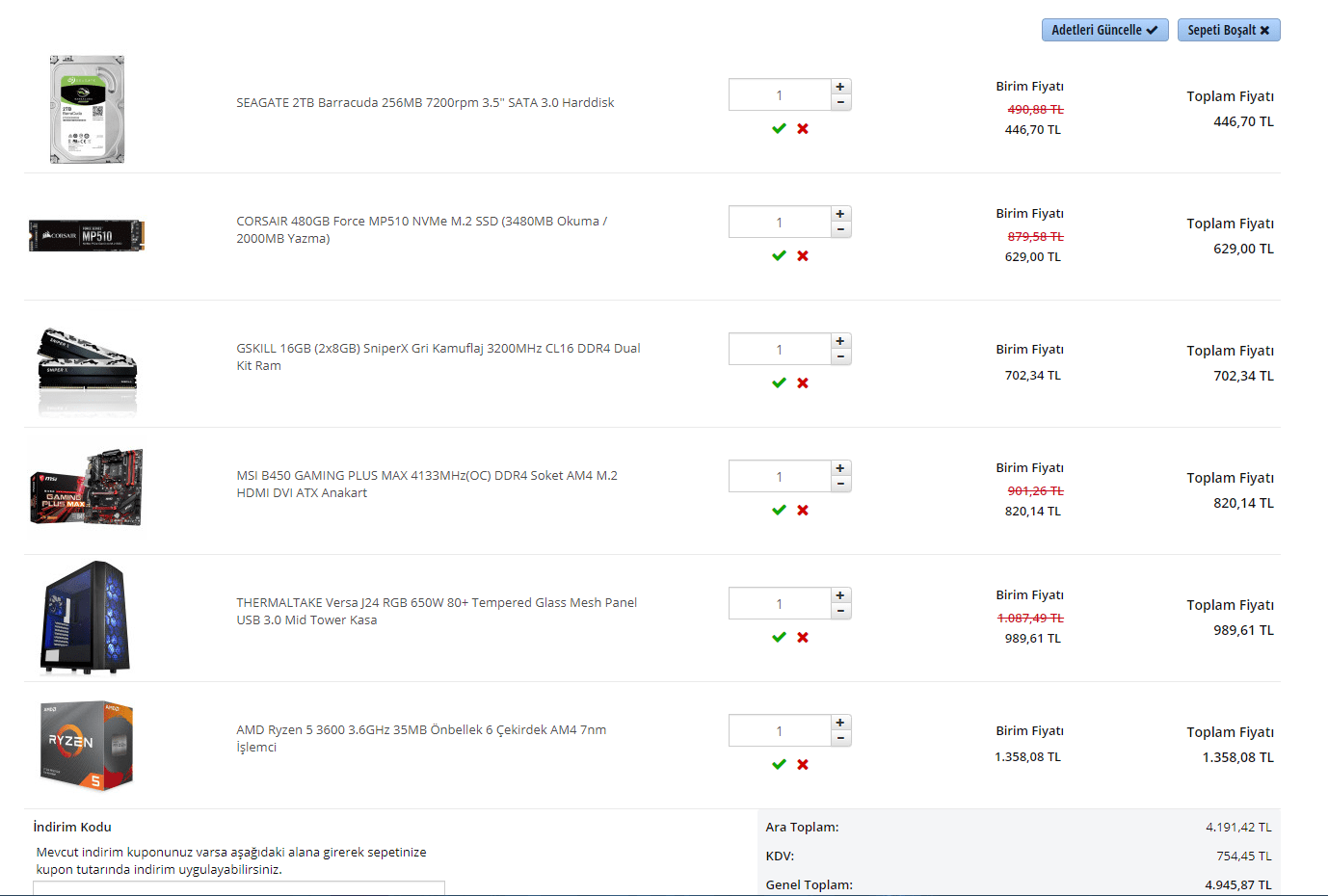This screenshot has height=896, width=1328.
Task: Click the struck-through price 1.087,49 TL
Action: click(1030, 618)
